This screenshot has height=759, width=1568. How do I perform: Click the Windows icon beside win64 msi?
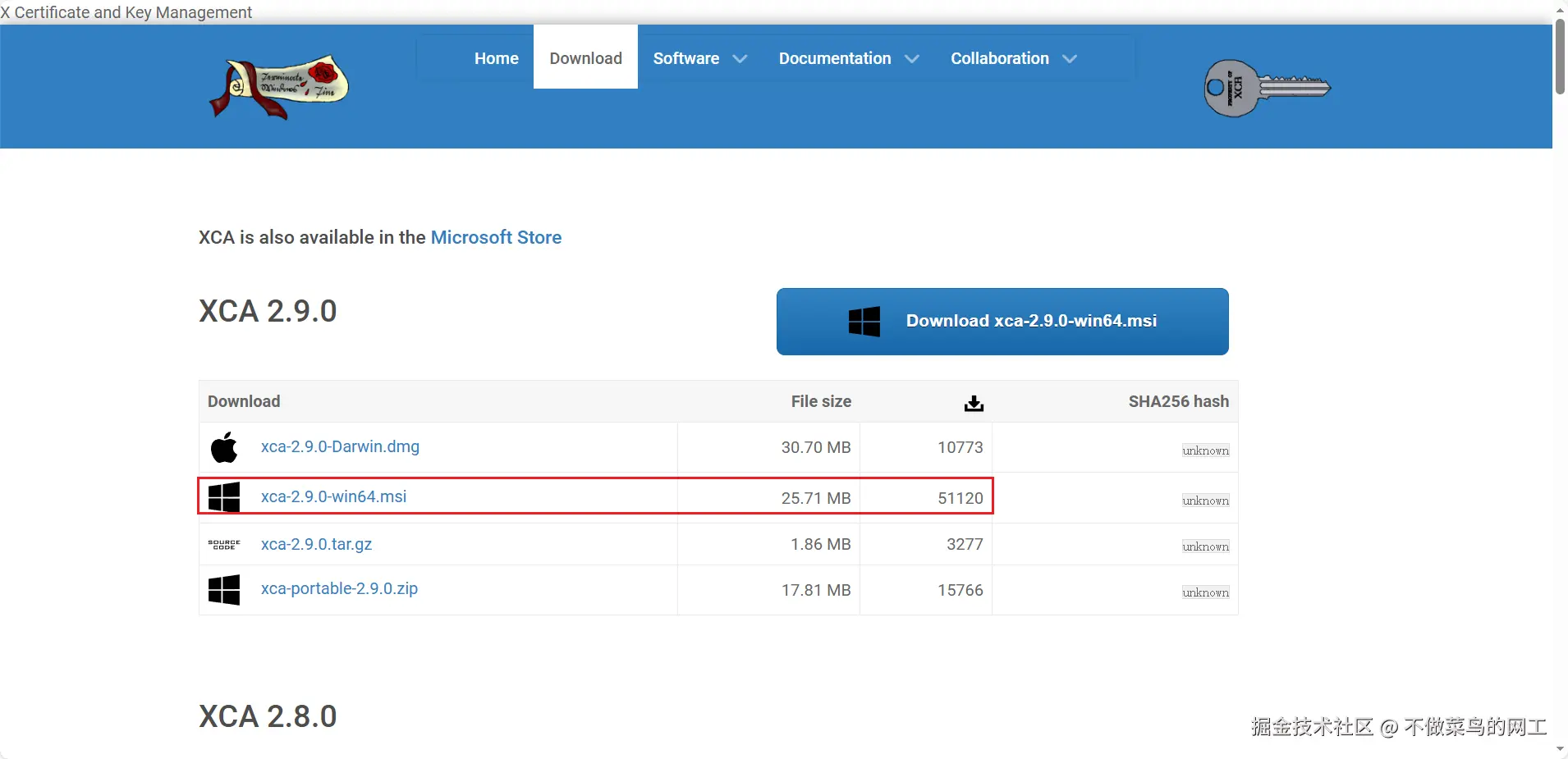(224, 497)
